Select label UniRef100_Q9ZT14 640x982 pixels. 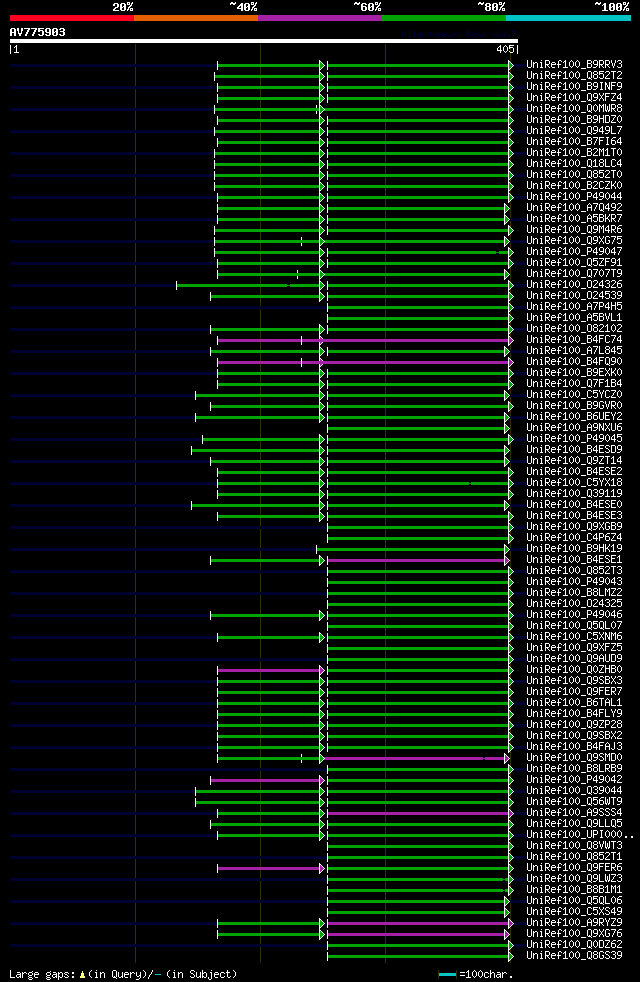pyautogui.click(x=574, y=461)
